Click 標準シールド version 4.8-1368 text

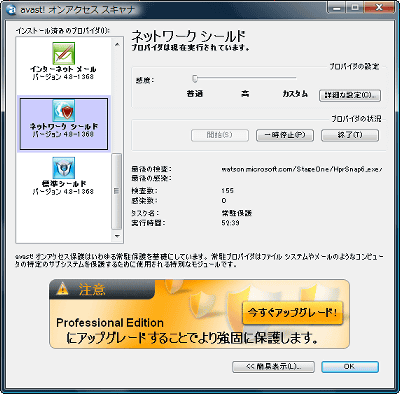click(63, 192)
